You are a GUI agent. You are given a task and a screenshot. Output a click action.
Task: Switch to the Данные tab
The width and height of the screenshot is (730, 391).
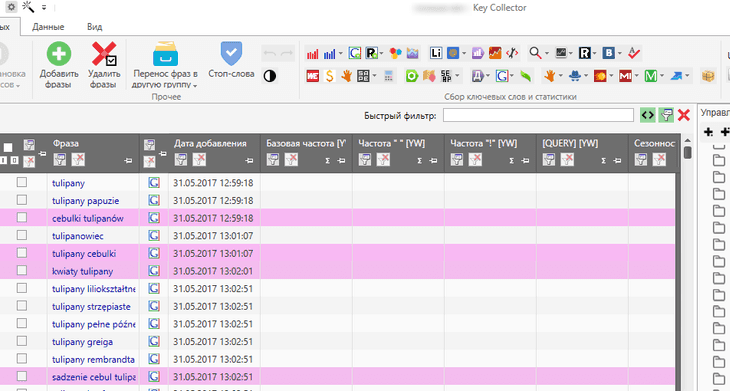(48, 27)
